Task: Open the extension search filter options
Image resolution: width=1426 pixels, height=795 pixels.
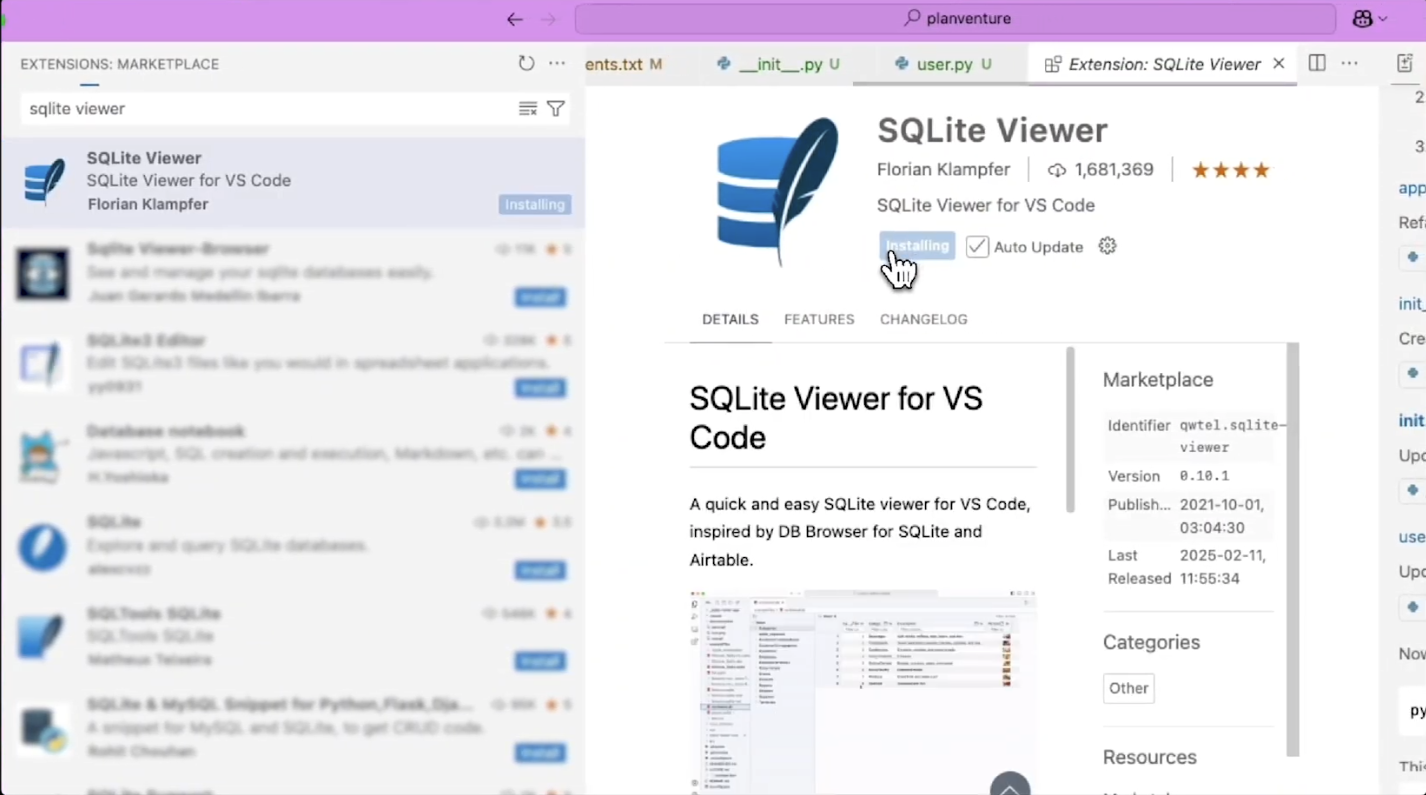Action: coord(556,109)
